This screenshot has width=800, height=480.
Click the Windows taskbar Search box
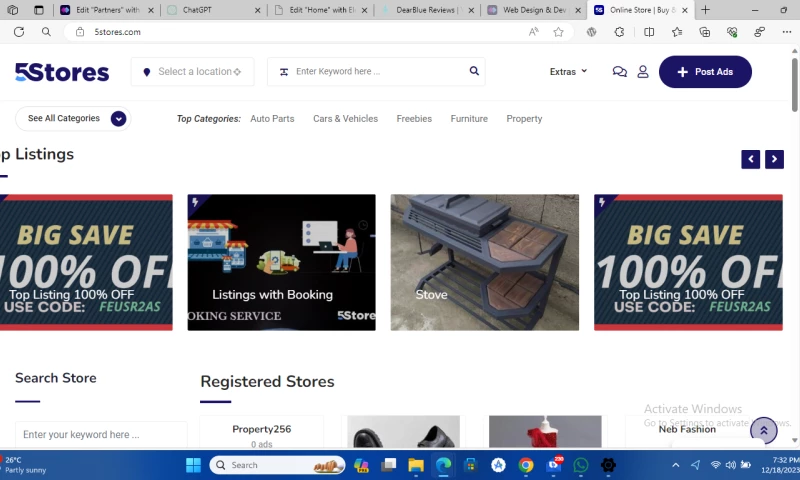point(277,465)
